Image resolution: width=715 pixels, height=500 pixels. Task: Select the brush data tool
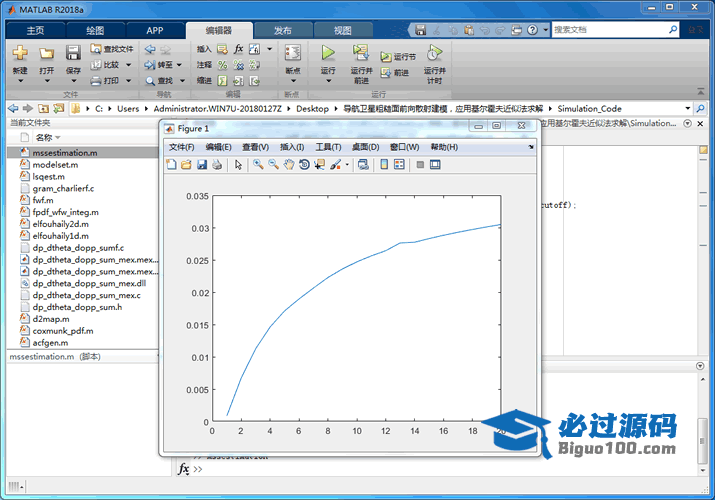(336, 165)
